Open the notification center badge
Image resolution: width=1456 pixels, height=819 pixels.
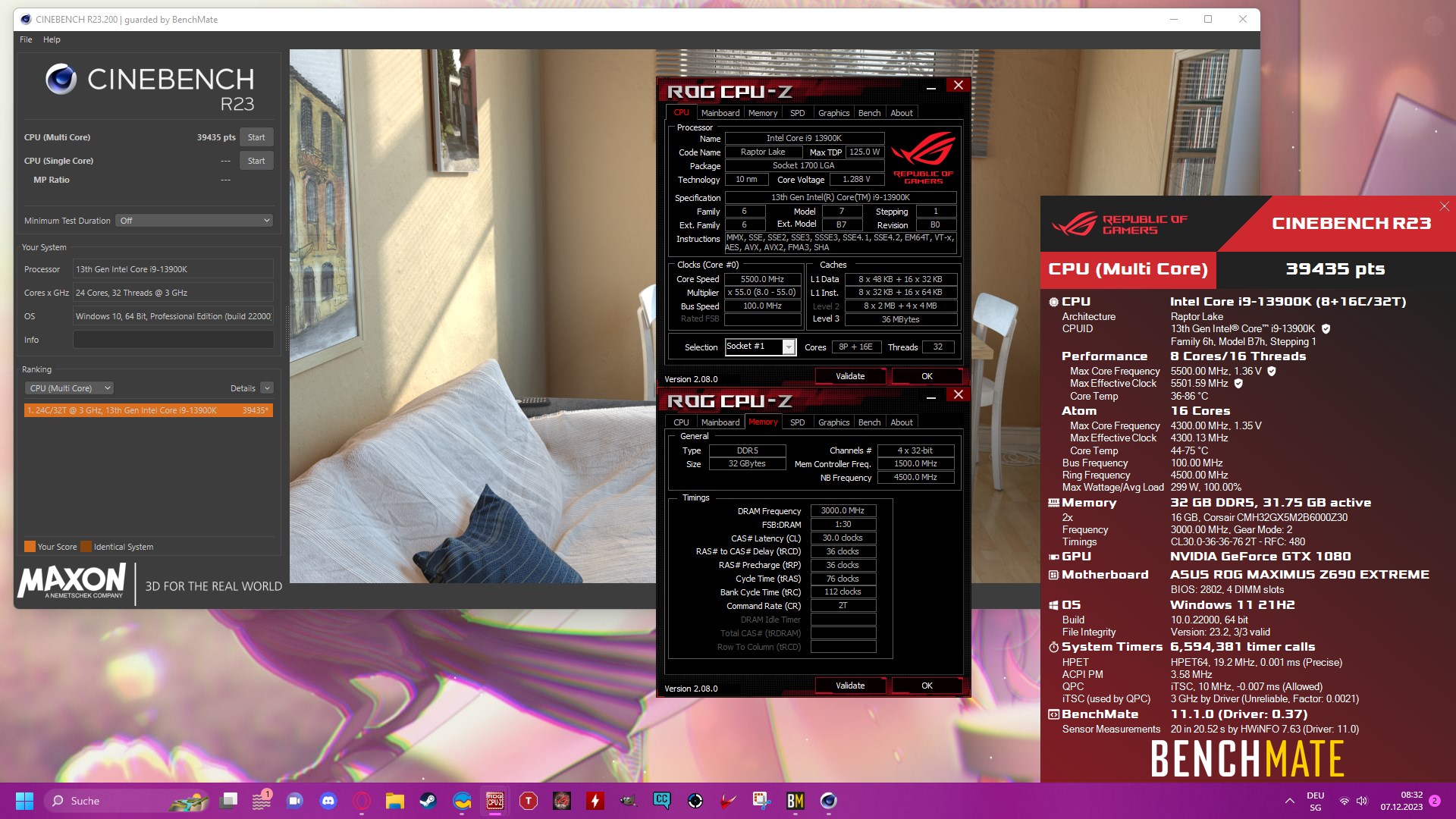pyautogui.click(x=1435, y=801)
